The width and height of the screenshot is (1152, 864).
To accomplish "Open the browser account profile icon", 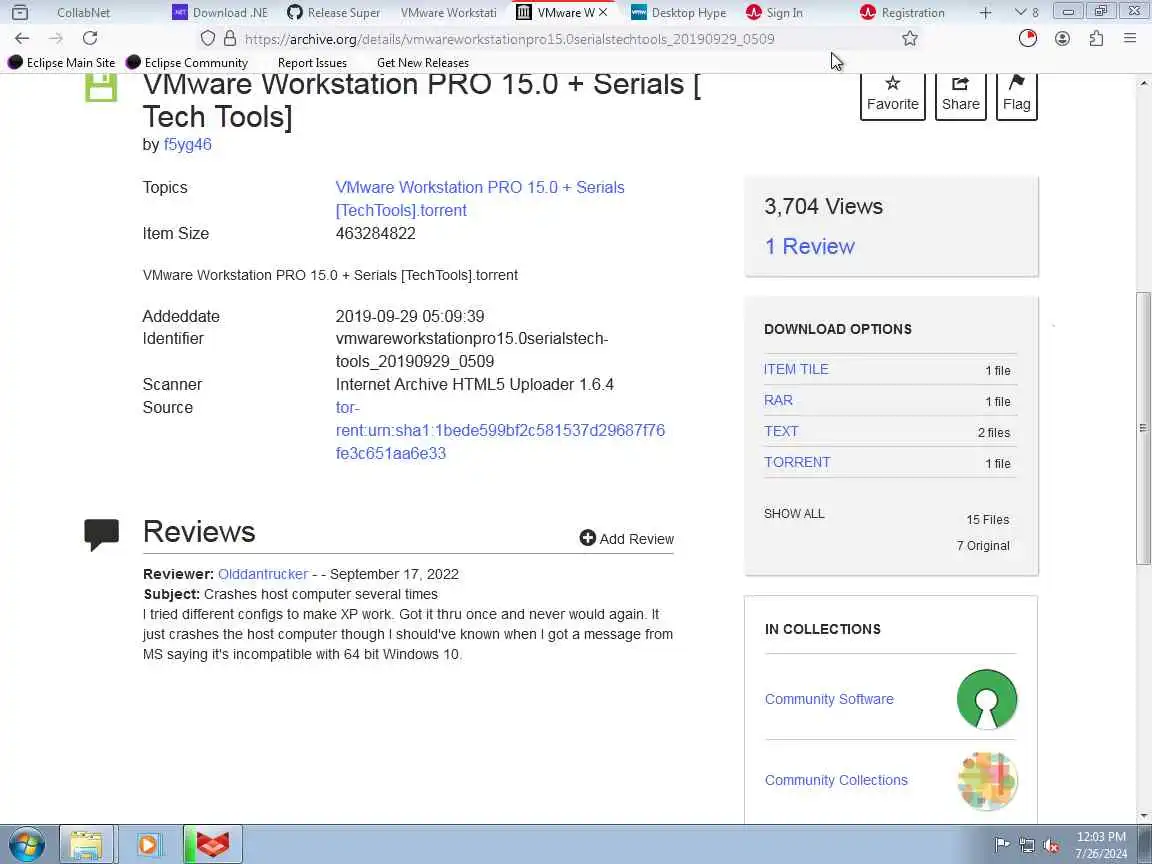I will click(x=1062, y=38).
